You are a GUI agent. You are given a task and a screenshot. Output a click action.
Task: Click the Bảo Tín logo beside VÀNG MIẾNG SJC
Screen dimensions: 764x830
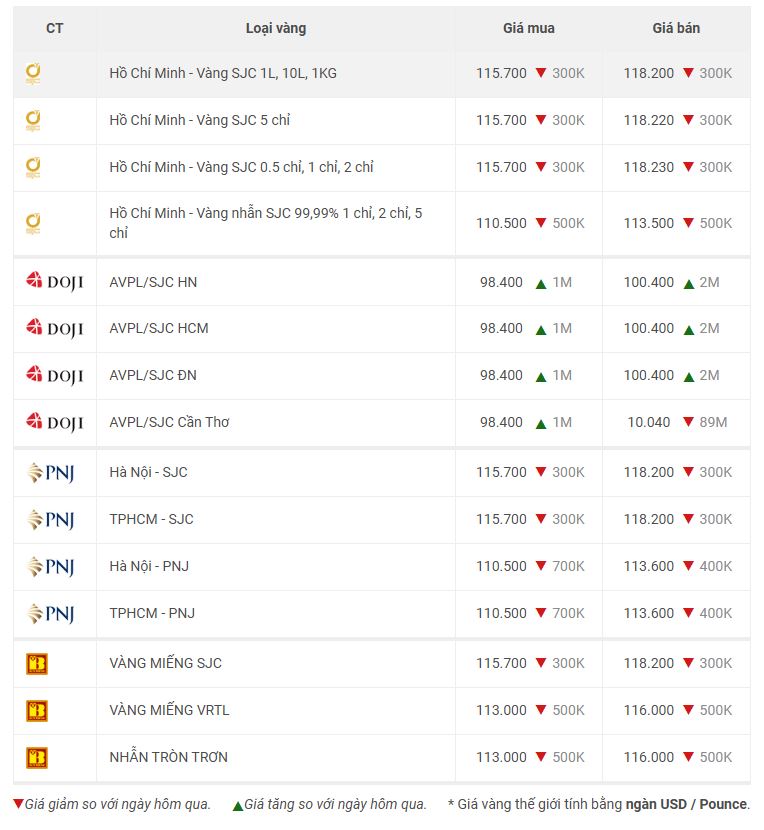(37, 663)
